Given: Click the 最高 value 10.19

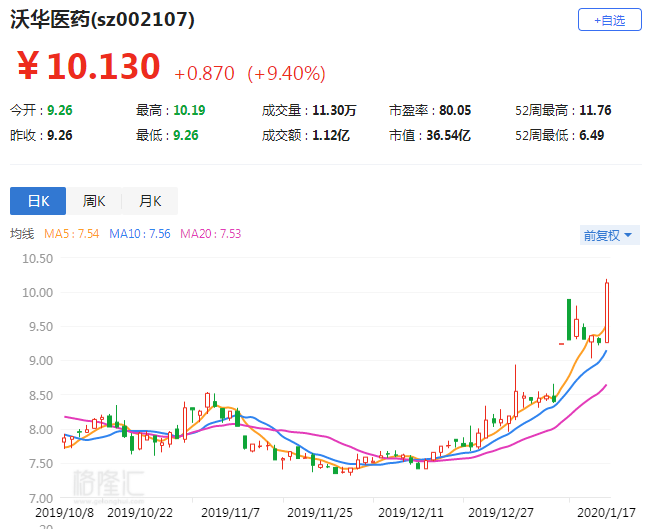Looking at the screenshot, I should click(x=189, y=110).
